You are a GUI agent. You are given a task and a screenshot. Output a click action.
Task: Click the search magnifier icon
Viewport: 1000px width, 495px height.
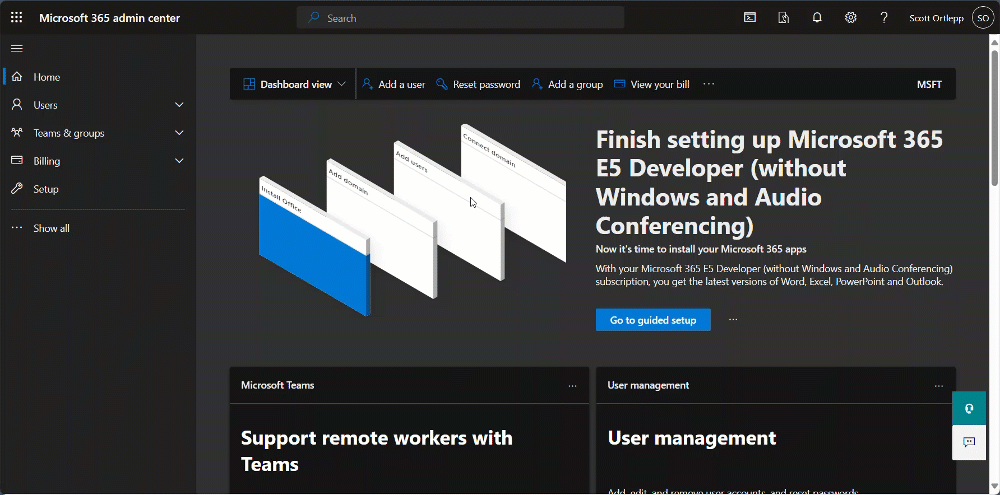coord(314,18)
